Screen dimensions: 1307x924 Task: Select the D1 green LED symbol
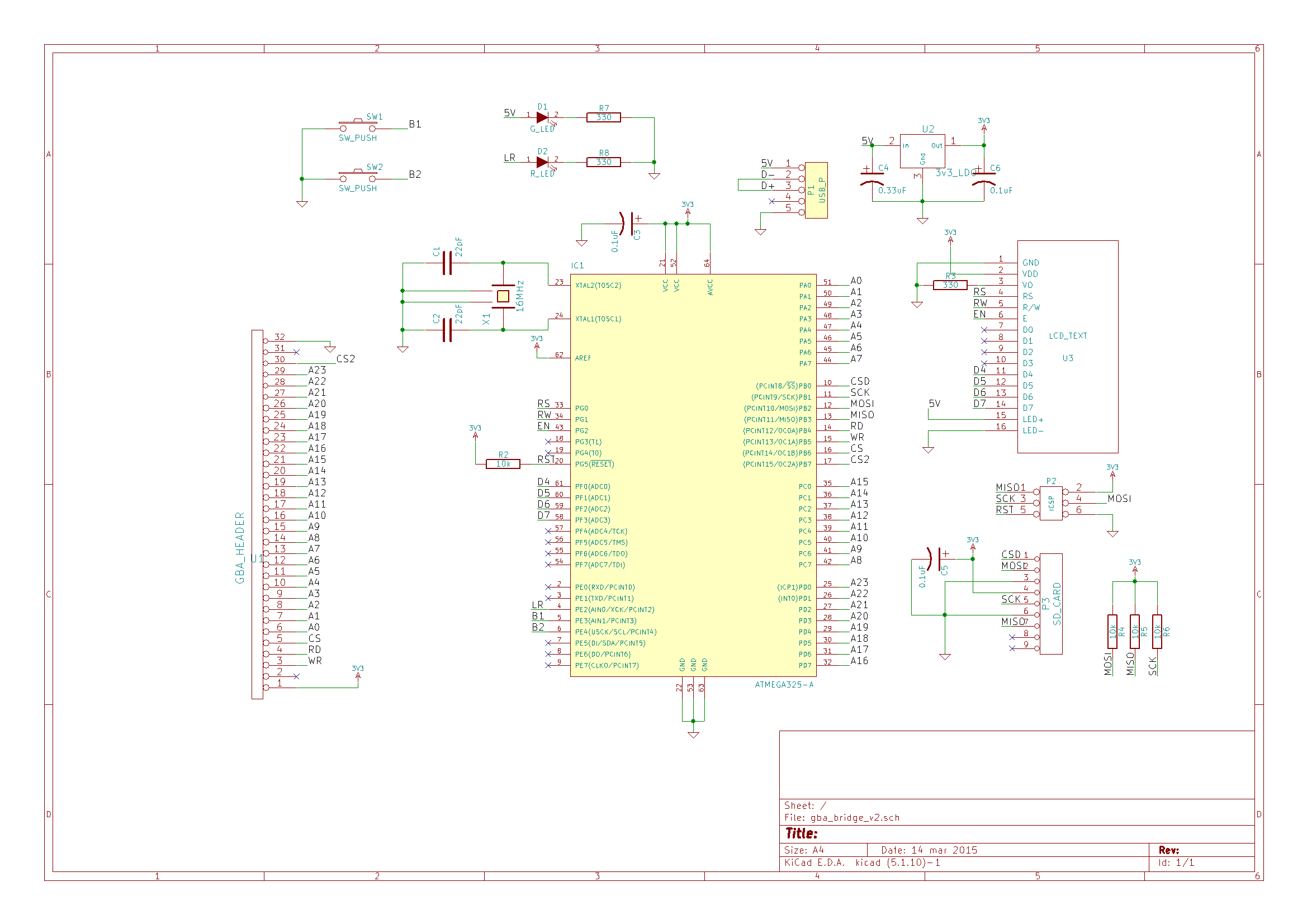pos(542,118)
